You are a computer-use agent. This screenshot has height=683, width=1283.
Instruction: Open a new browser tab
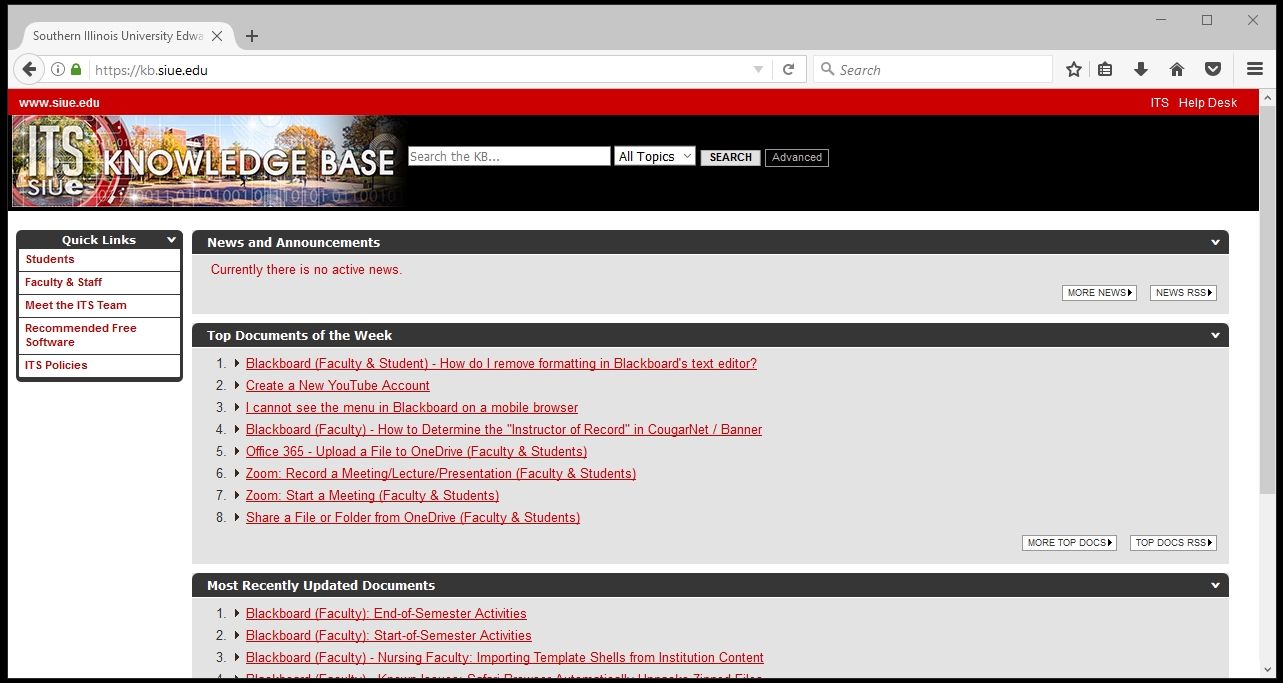(x=252, y=36)
